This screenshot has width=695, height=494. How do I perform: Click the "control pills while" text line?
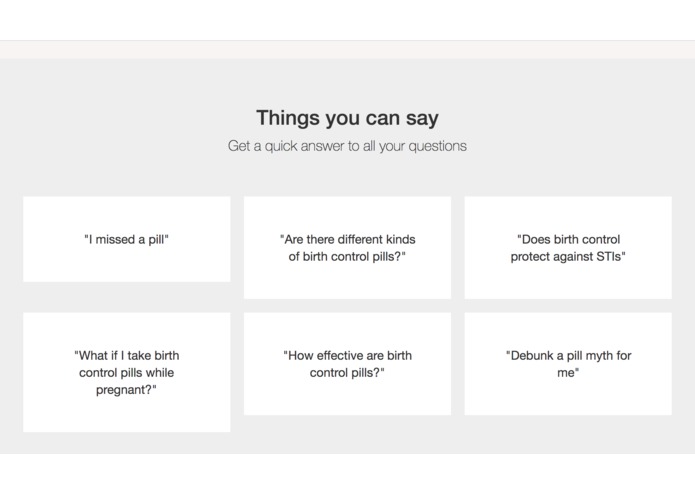click(126, 373)
